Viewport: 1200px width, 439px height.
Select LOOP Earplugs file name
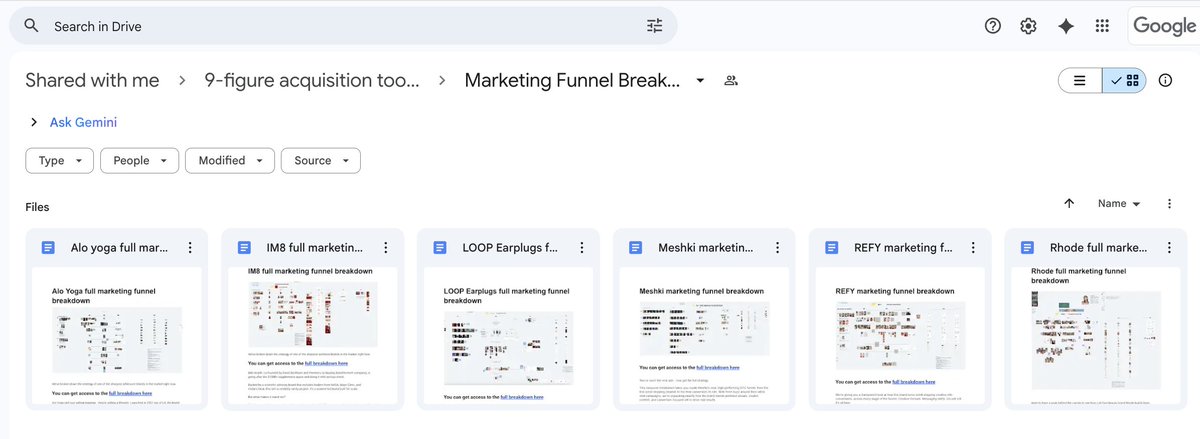(511, 248)
